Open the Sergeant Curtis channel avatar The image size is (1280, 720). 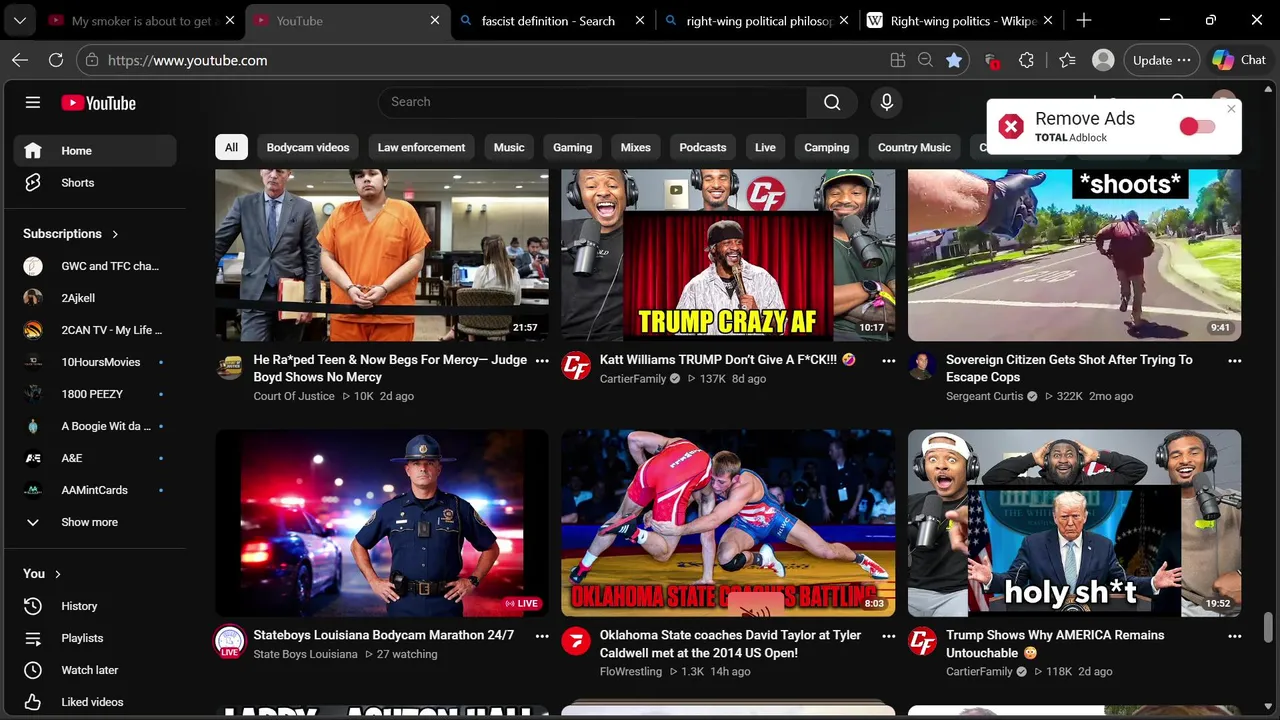(x=922, y=367)
